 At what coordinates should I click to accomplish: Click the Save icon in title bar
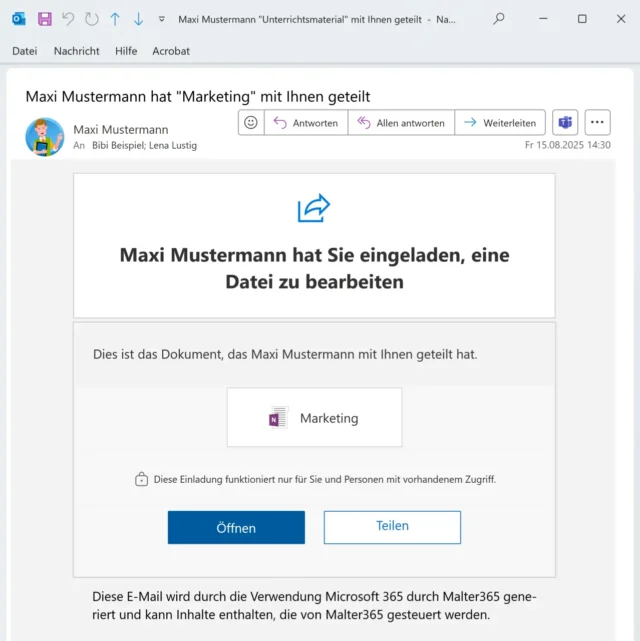[45, 19]
